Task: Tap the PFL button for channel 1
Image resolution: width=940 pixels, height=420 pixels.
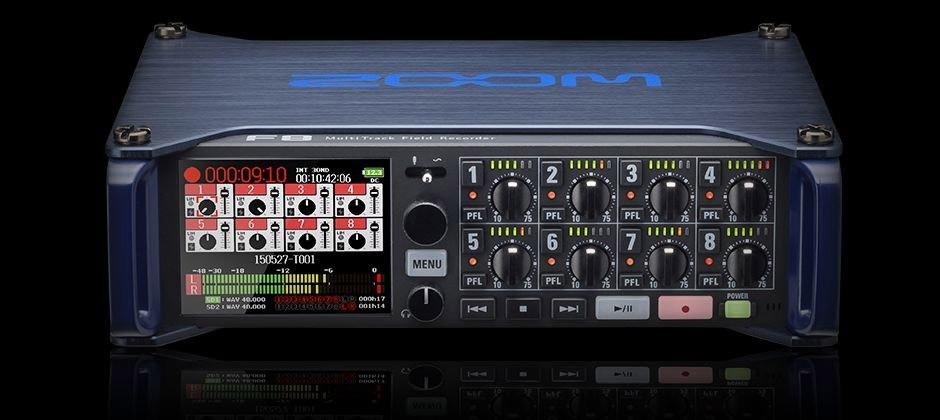Action: coord(474,214)
